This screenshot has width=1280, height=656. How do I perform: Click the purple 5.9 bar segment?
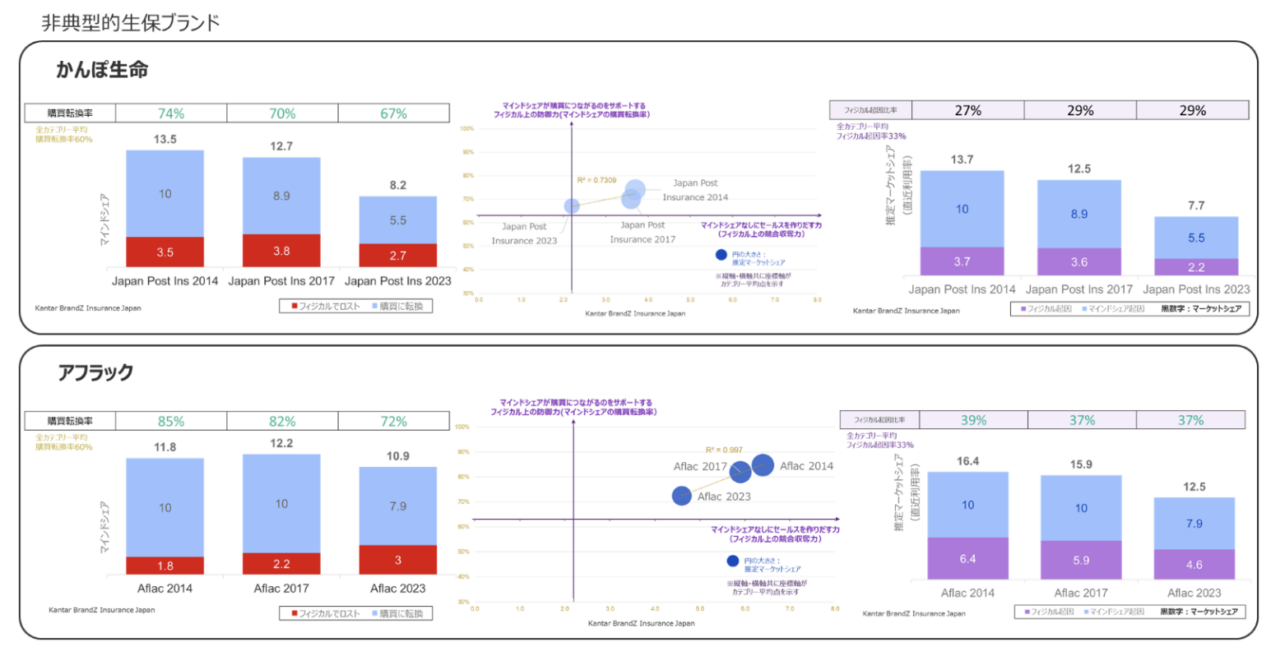coord(1081,560)
